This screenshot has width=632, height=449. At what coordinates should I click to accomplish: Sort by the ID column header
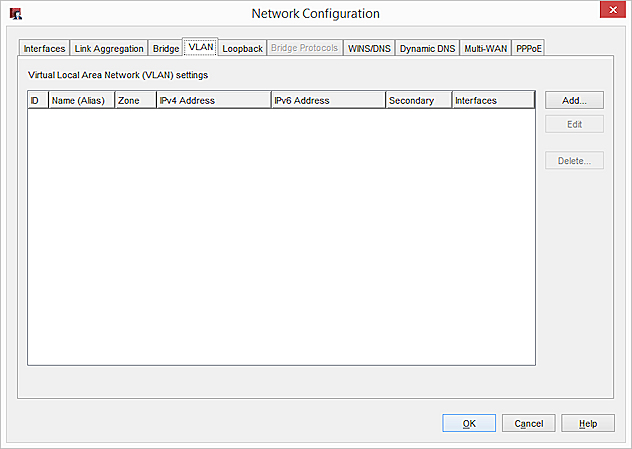tap(37, 100)
